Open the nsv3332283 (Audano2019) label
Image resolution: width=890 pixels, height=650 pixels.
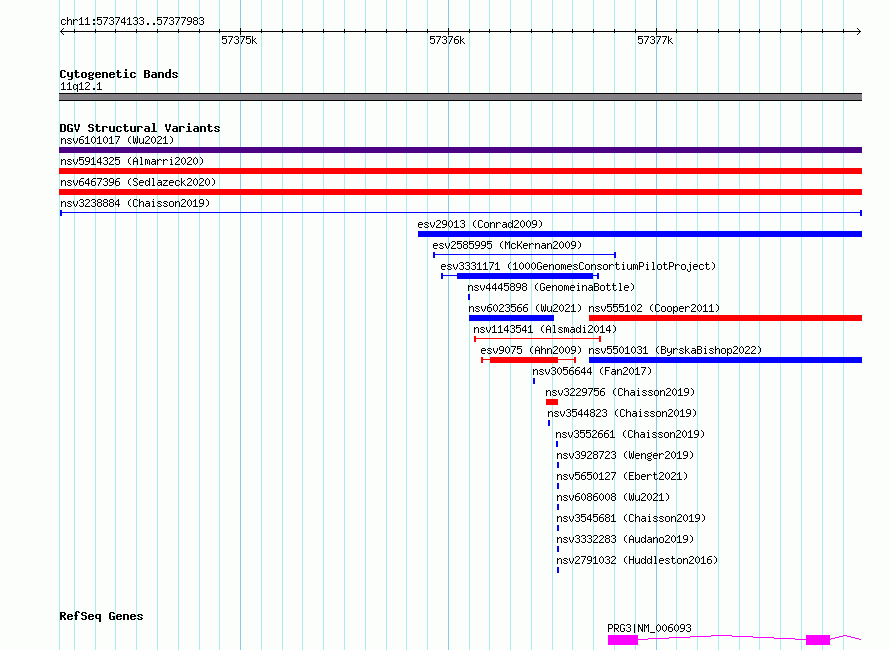click(625, 539)
